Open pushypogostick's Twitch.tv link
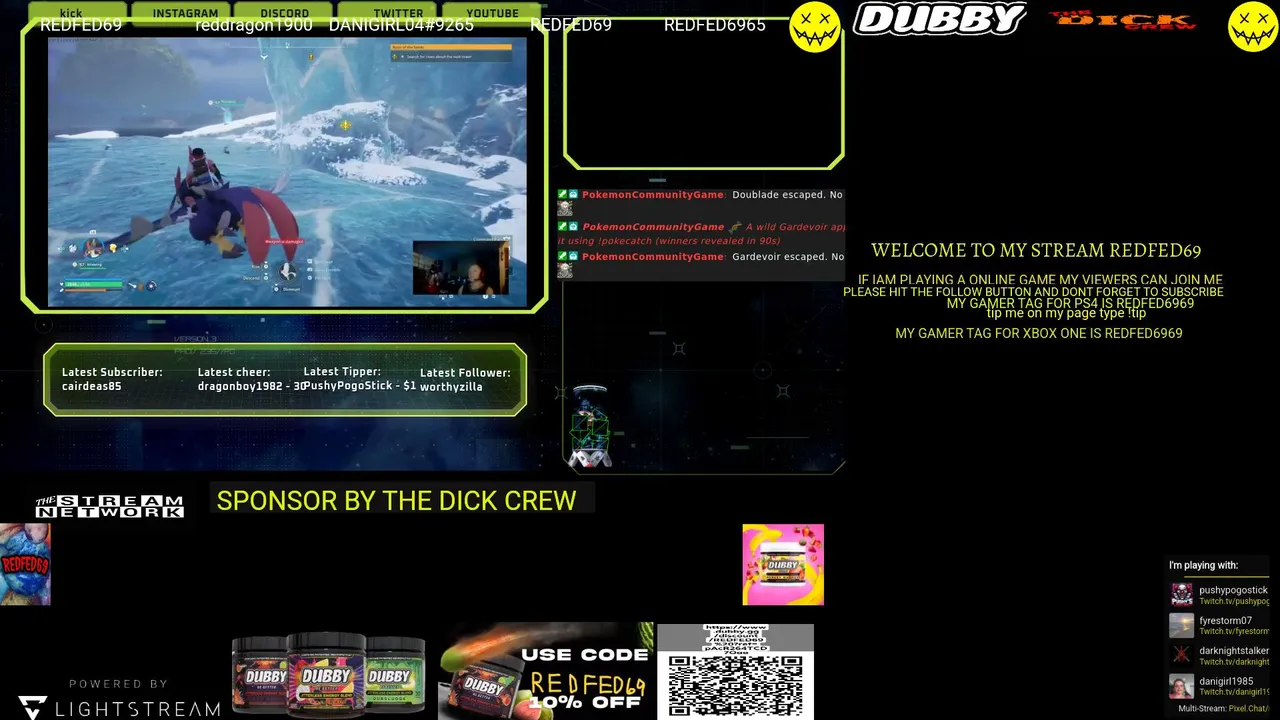This screenshot has width=1280, height=720. tap(1234, 602)
